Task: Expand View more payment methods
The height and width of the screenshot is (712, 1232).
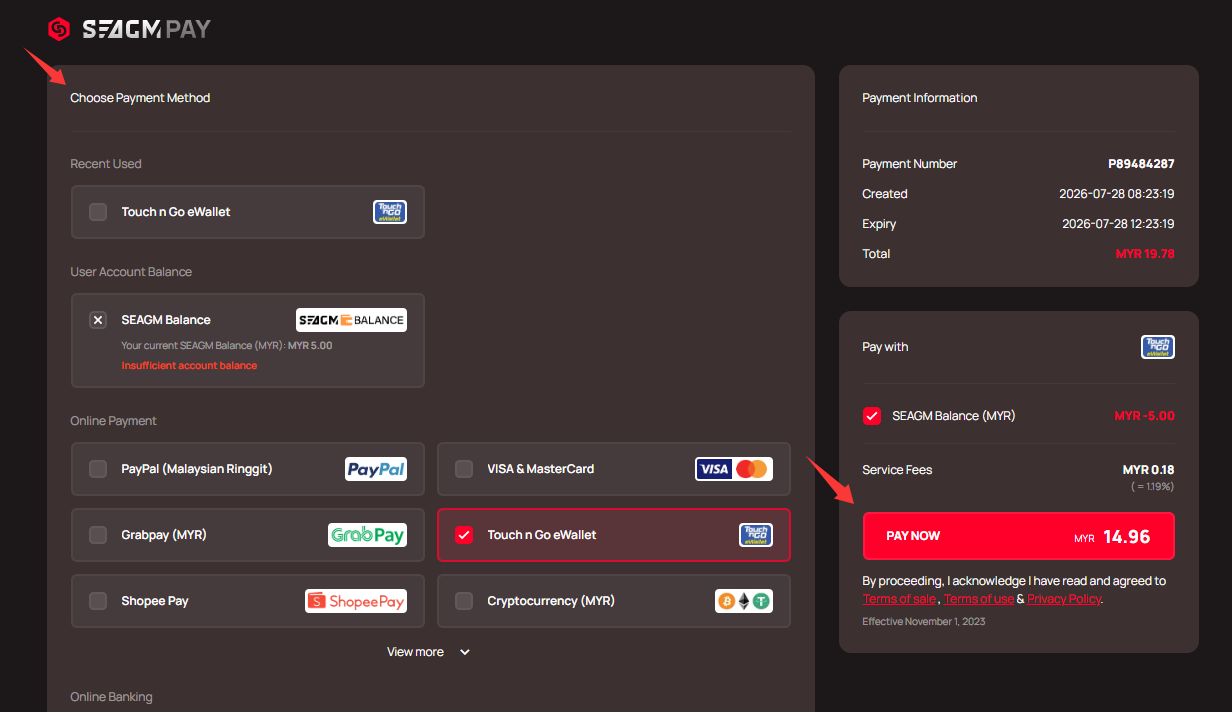Action: point(428,652)
